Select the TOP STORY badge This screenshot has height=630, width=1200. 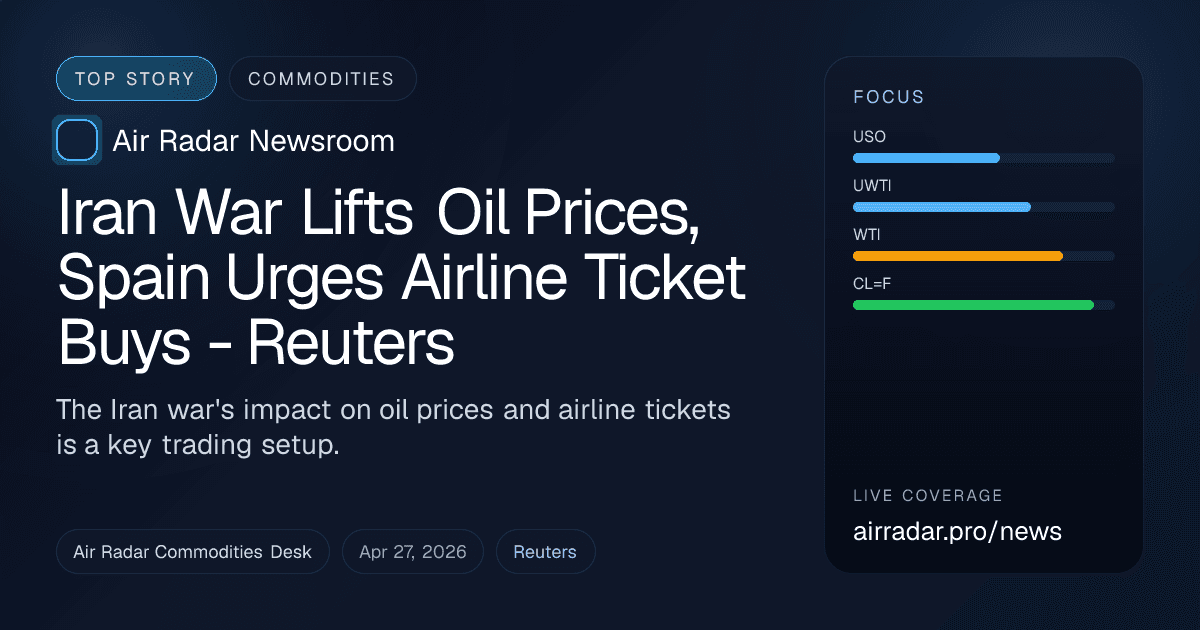pos(136,79)
